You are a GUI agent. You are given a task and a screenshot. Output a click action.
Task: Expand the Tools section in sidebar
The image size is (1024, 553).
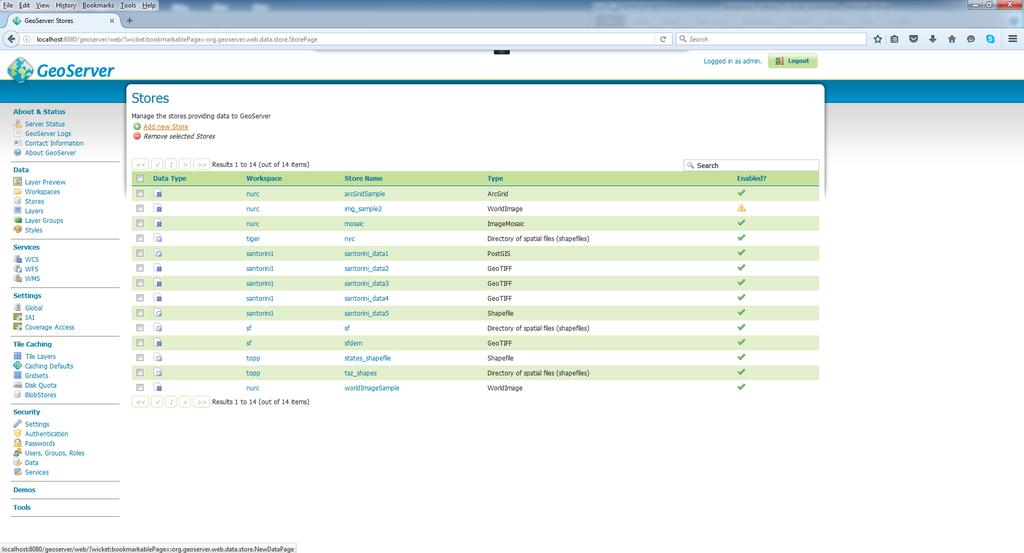[x=22, y=507]
